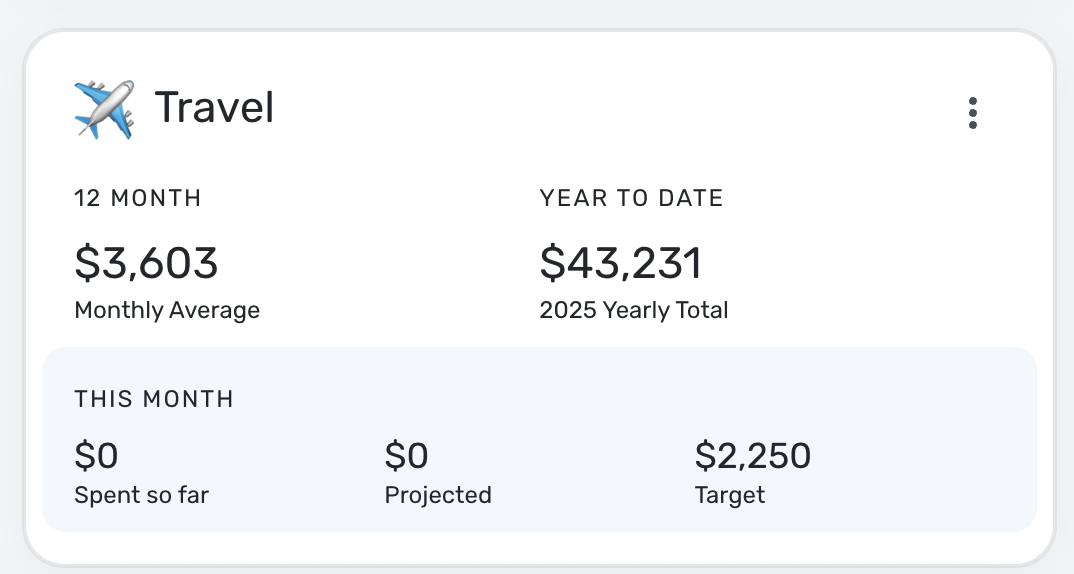Select the Monthly Average label
The width and height of the screenshot is (1074, 574).
tap(167, 310)
